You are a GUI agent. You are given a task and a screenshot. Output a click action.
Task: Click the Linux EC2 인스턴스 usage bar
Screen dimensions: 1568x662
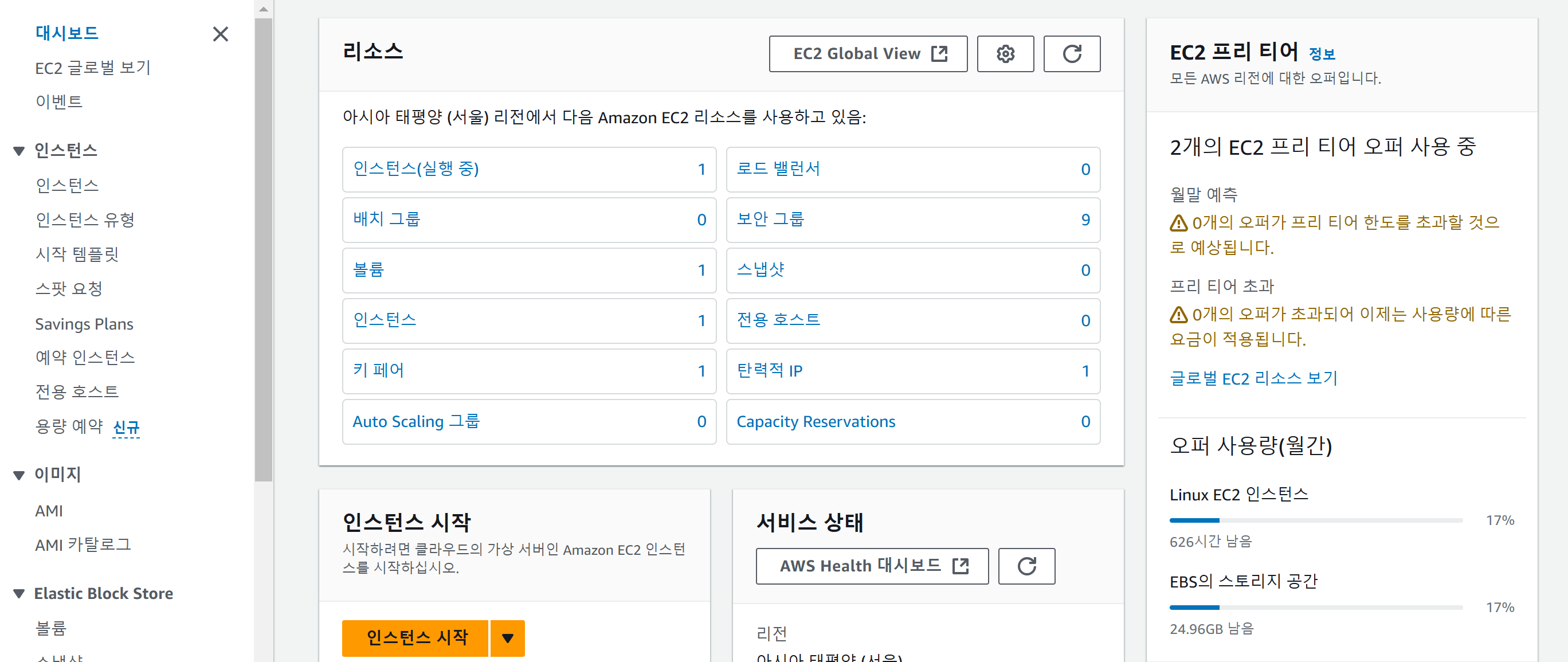(1315, 520)
